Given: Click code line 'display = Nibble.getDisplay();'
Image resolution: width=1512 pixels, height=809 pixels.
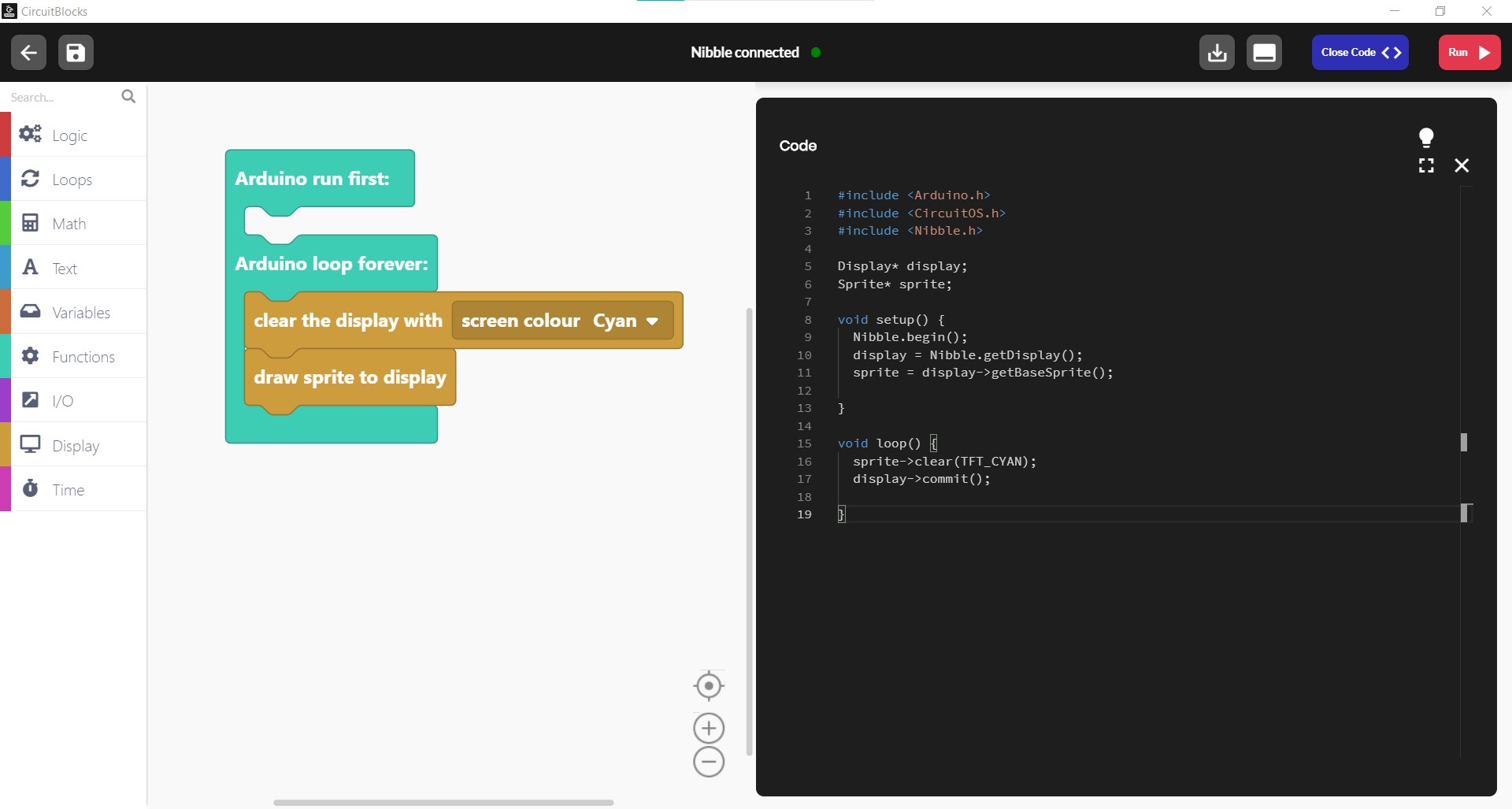Looking at the screenshot, I should coord(968,355).
